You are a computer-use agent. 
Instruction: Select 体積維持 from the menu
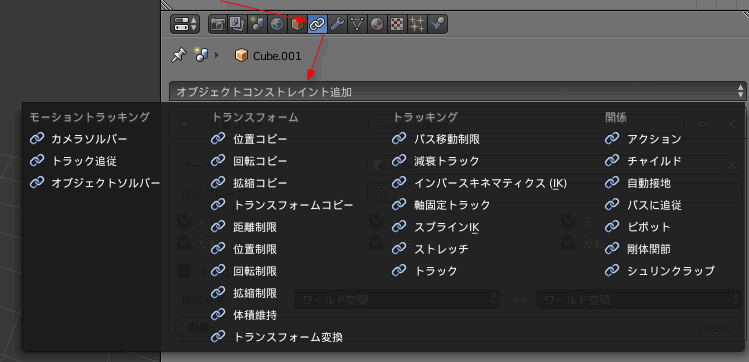244,315
